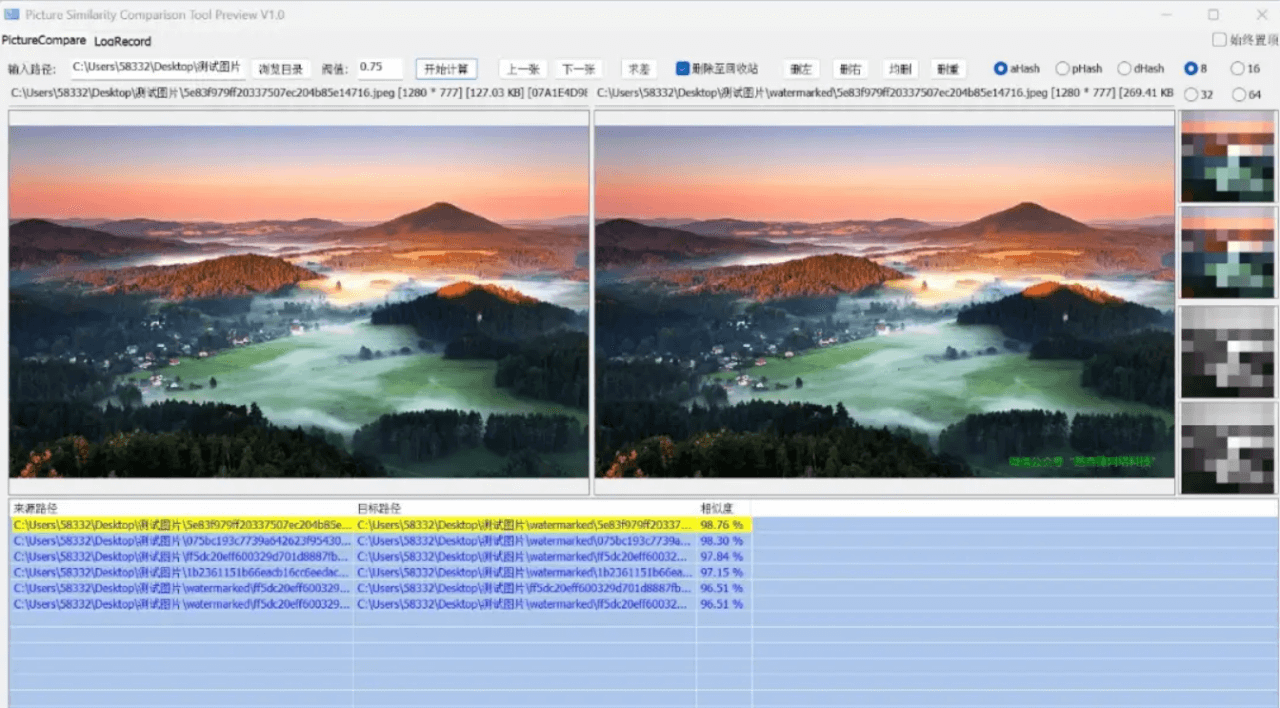Viewport: 1280px width, 708px height.
Task: Toggle the 删除至回收站 checkbox
Action: (683, 69)
